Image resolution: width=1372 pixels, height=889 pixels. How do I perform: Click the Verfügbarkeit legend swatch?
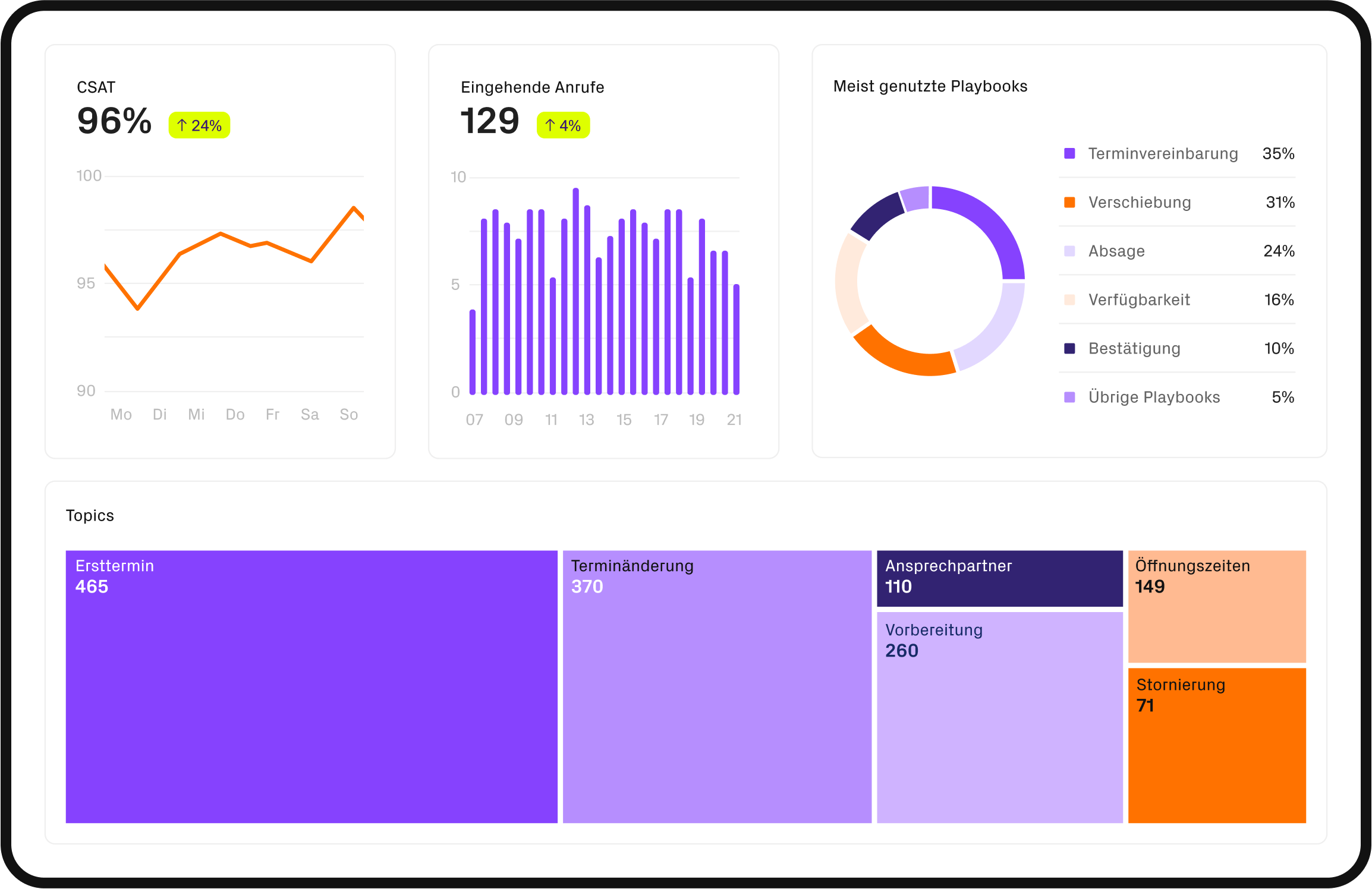pyautogui.click(x=1069, y=300)
